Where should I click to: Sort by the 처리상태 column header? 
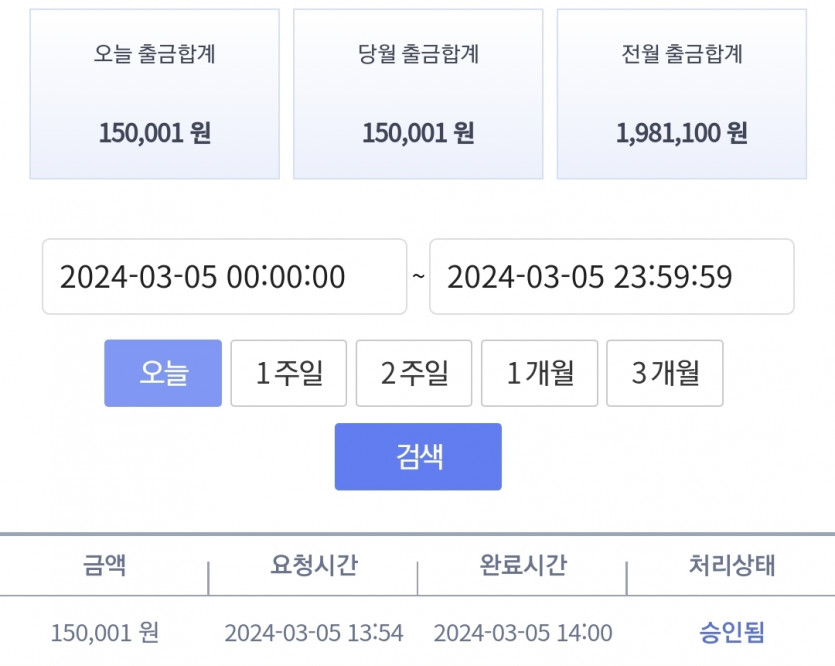(x=732, y=565)
